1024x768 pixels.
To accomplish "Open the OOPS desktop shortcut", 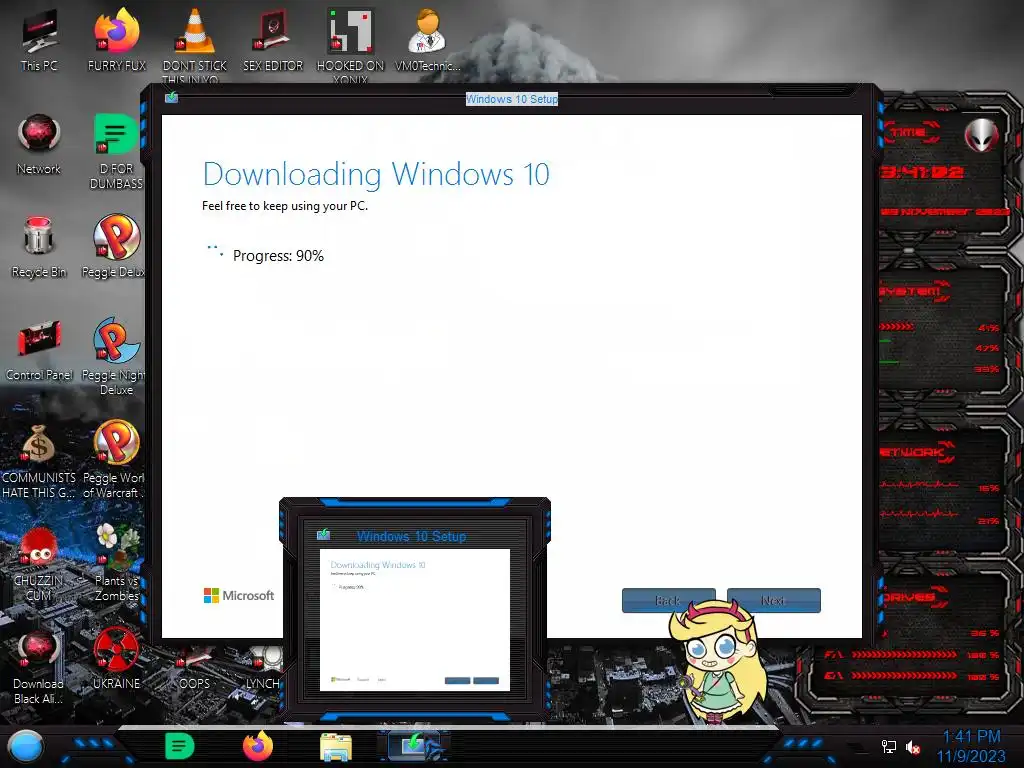I will 195,667.
